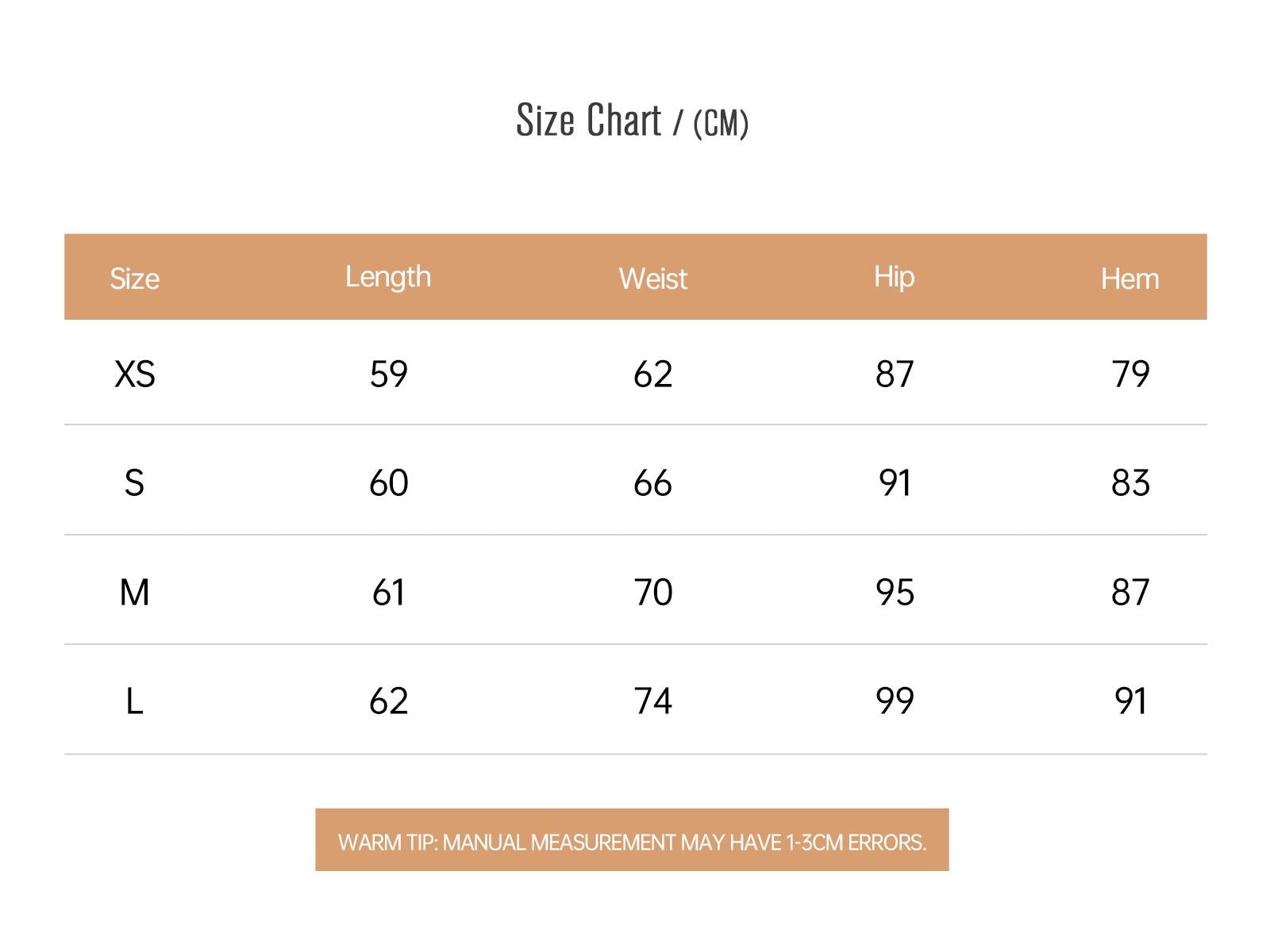Image resolution: width=1270 pixels, height=952 pixels.
Task: Select the Length column header
Action: pyautogui.click(x=388, y=278)
